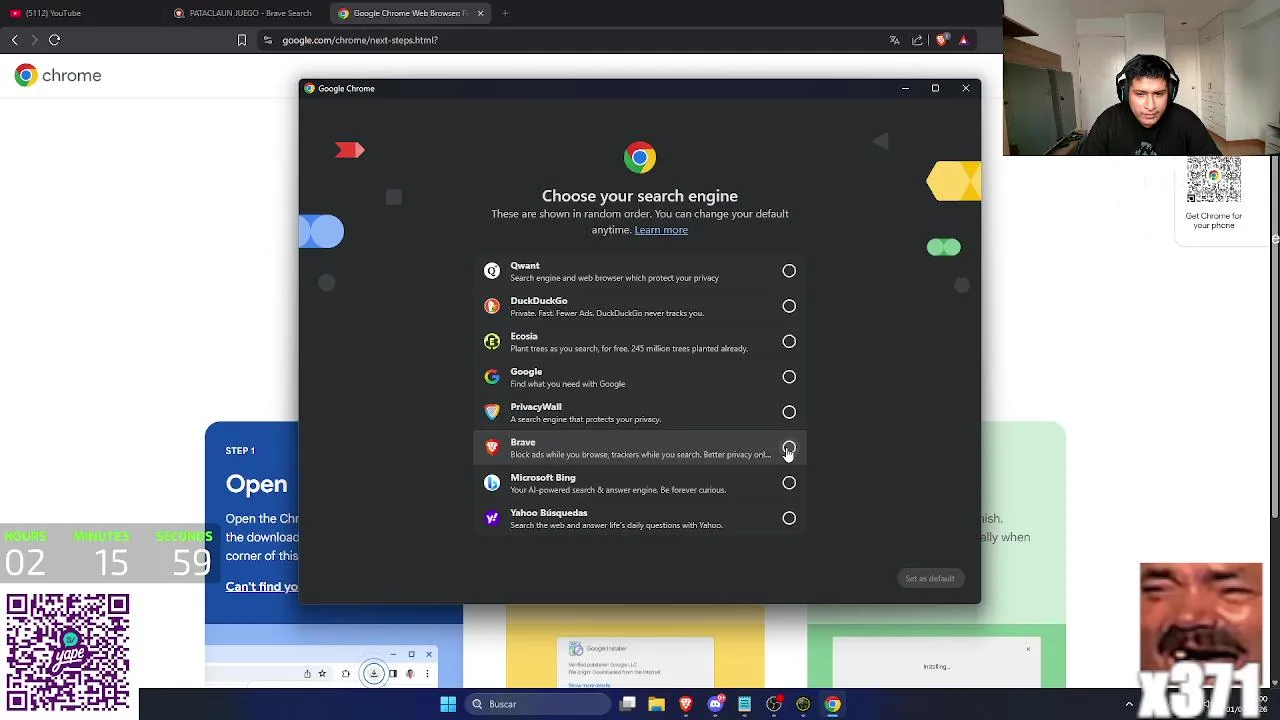This screenshot has width=1280, height=720.
Task: Open Brave browser from the taskbar
Action: pos(685,704)
